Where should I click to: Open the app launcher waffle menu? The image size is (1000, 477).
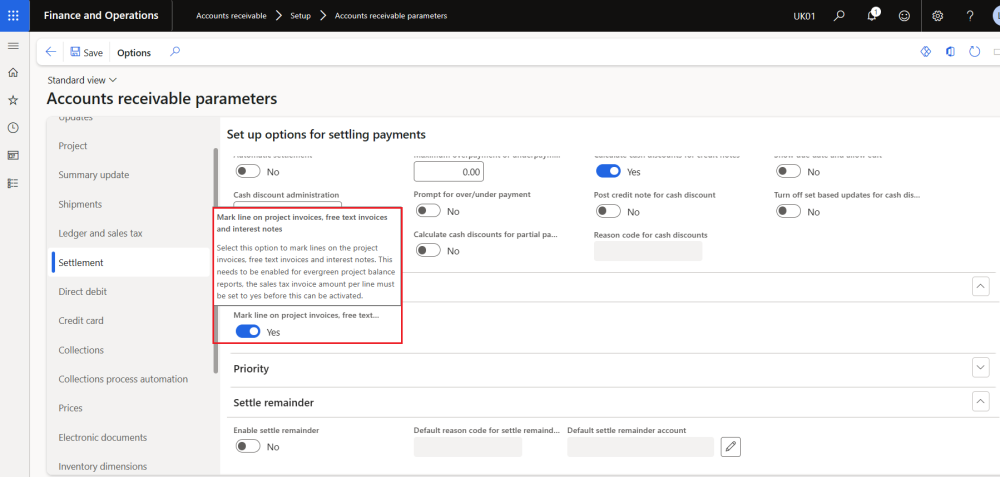[13, 15]
